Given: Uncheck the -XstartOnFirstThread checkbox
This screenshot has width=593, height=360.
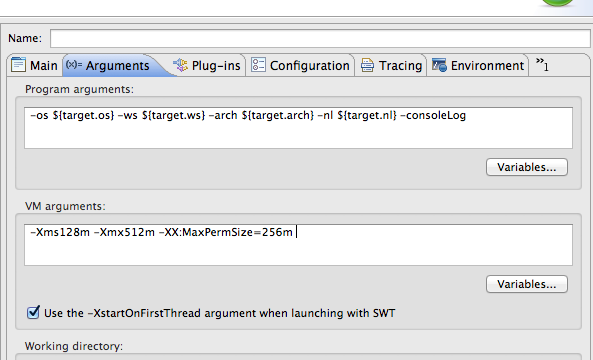Looking at the screenshot, I should [x=33, y=313].
